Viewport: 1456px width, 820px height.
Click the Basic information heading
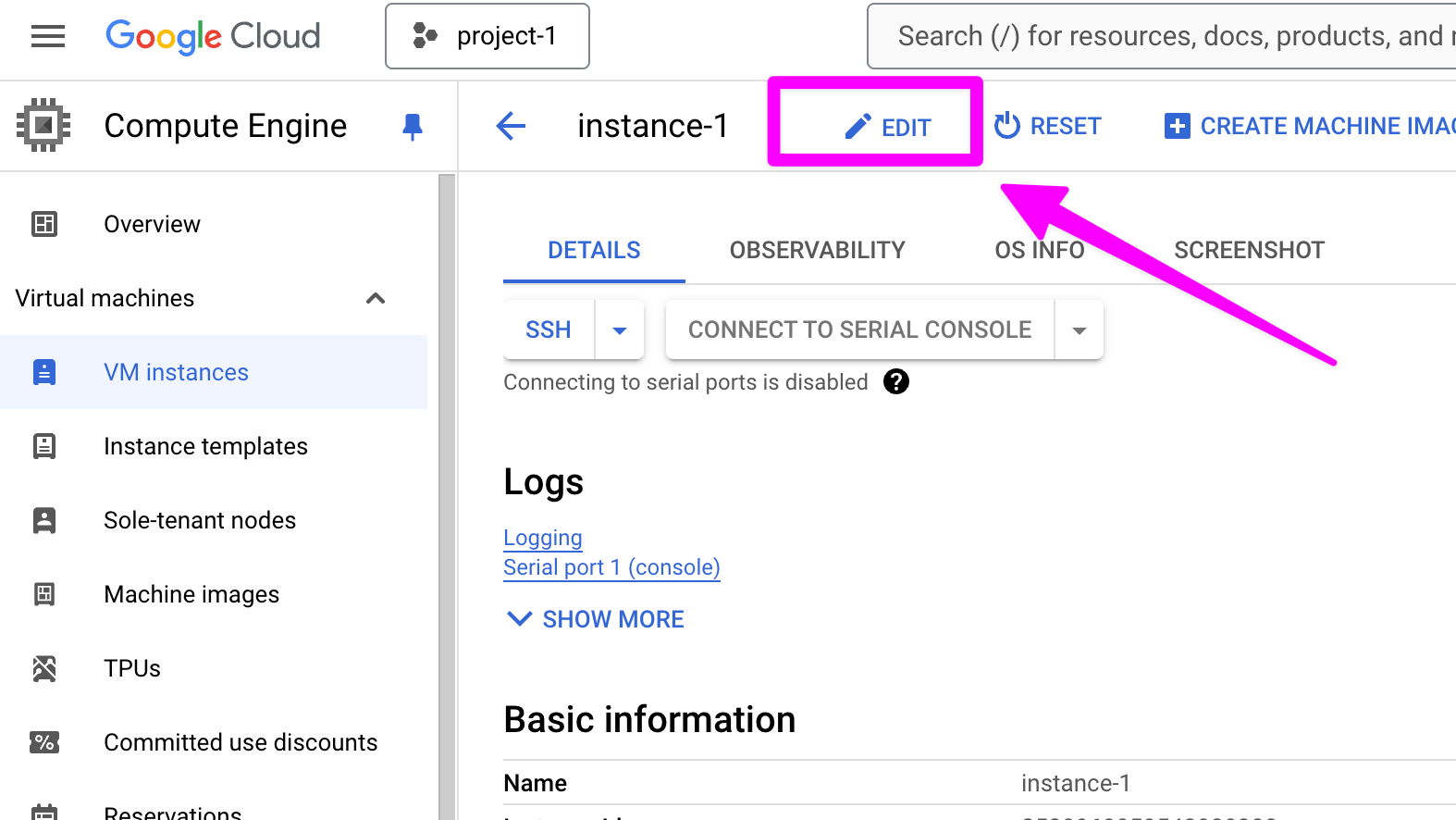649,720
